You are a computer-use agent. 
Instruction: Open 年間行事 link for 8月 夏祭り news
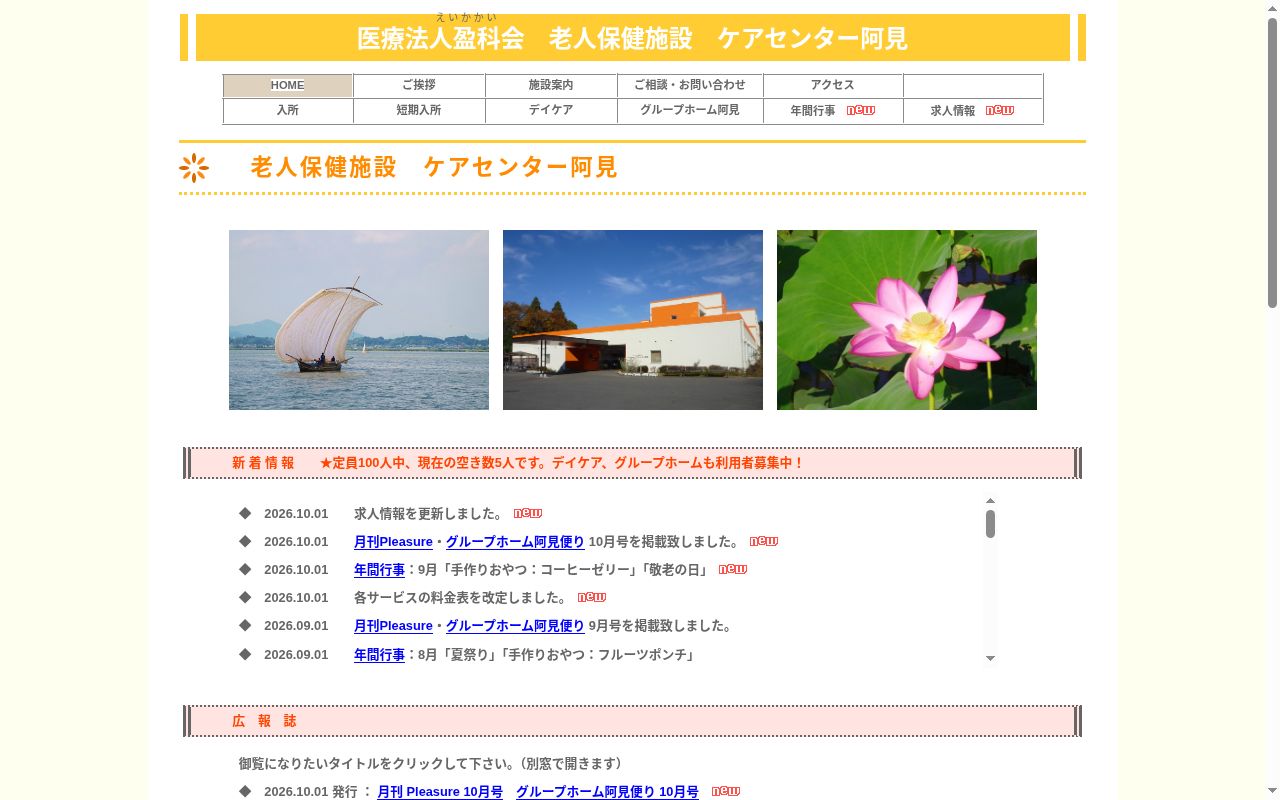pos(379,655)
